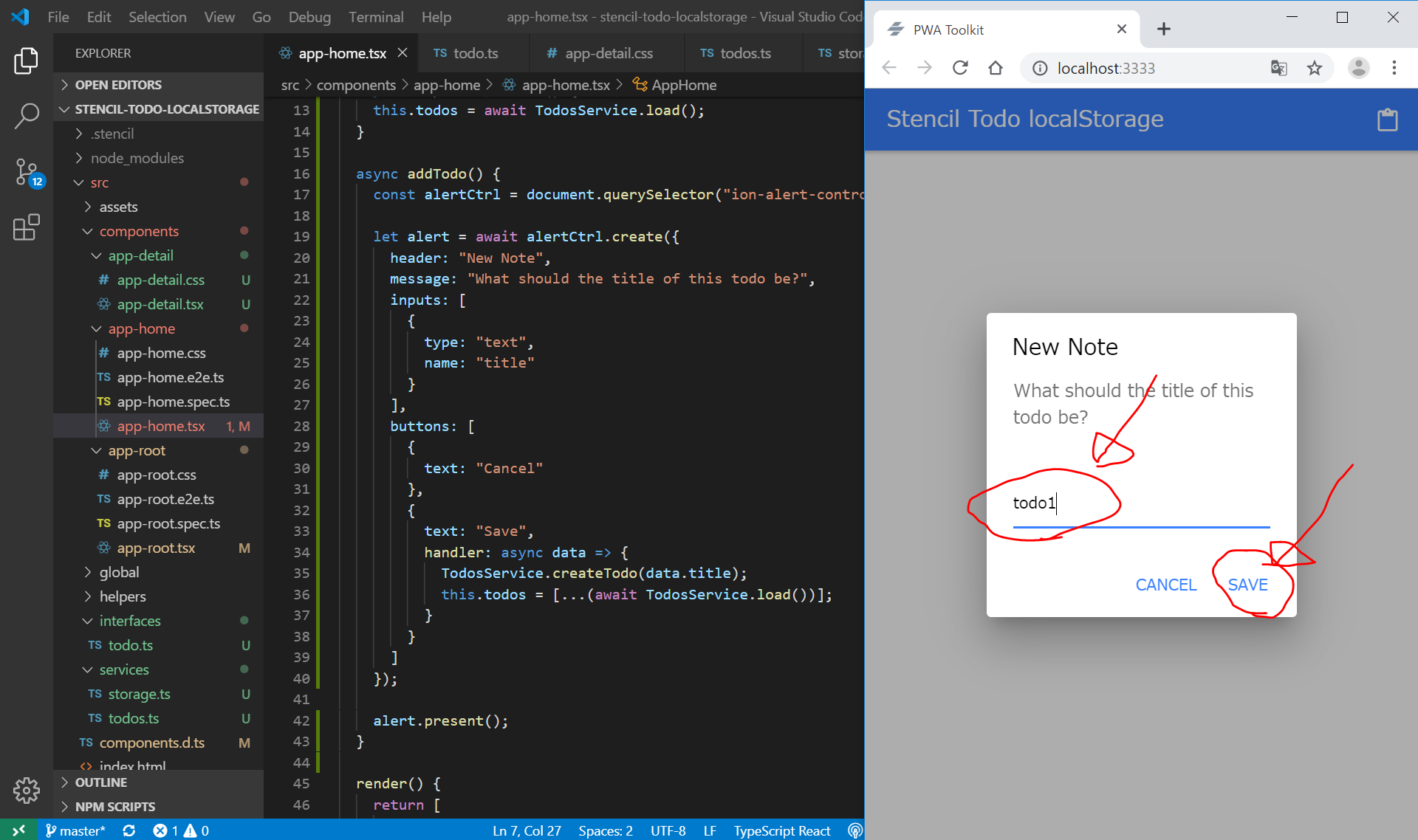Click the LF end-of-line status entry
1418x840 pixels.
tap(710, 830)
